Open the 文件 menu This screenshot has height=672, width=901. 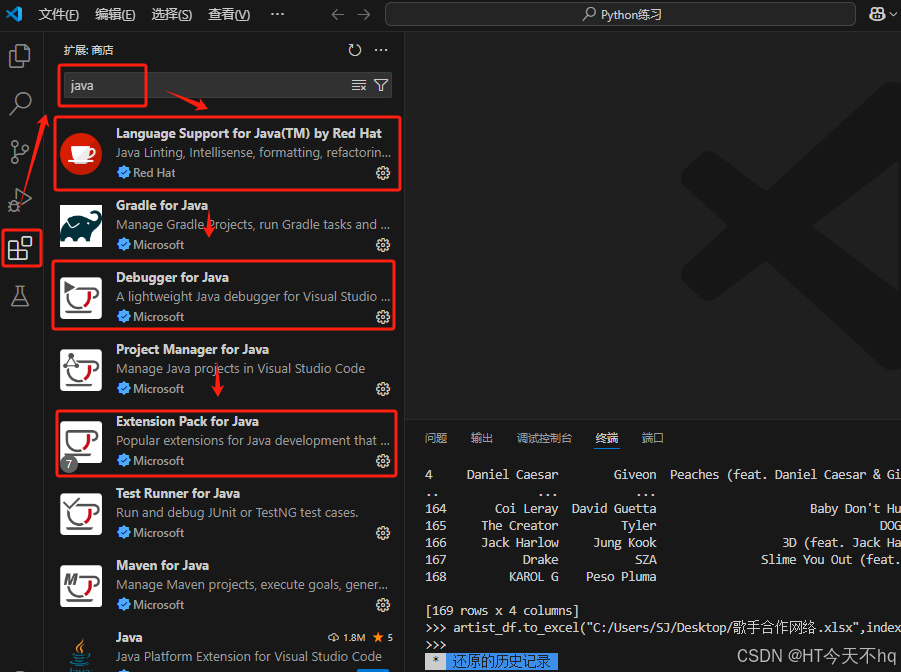(x=57, y=14)
